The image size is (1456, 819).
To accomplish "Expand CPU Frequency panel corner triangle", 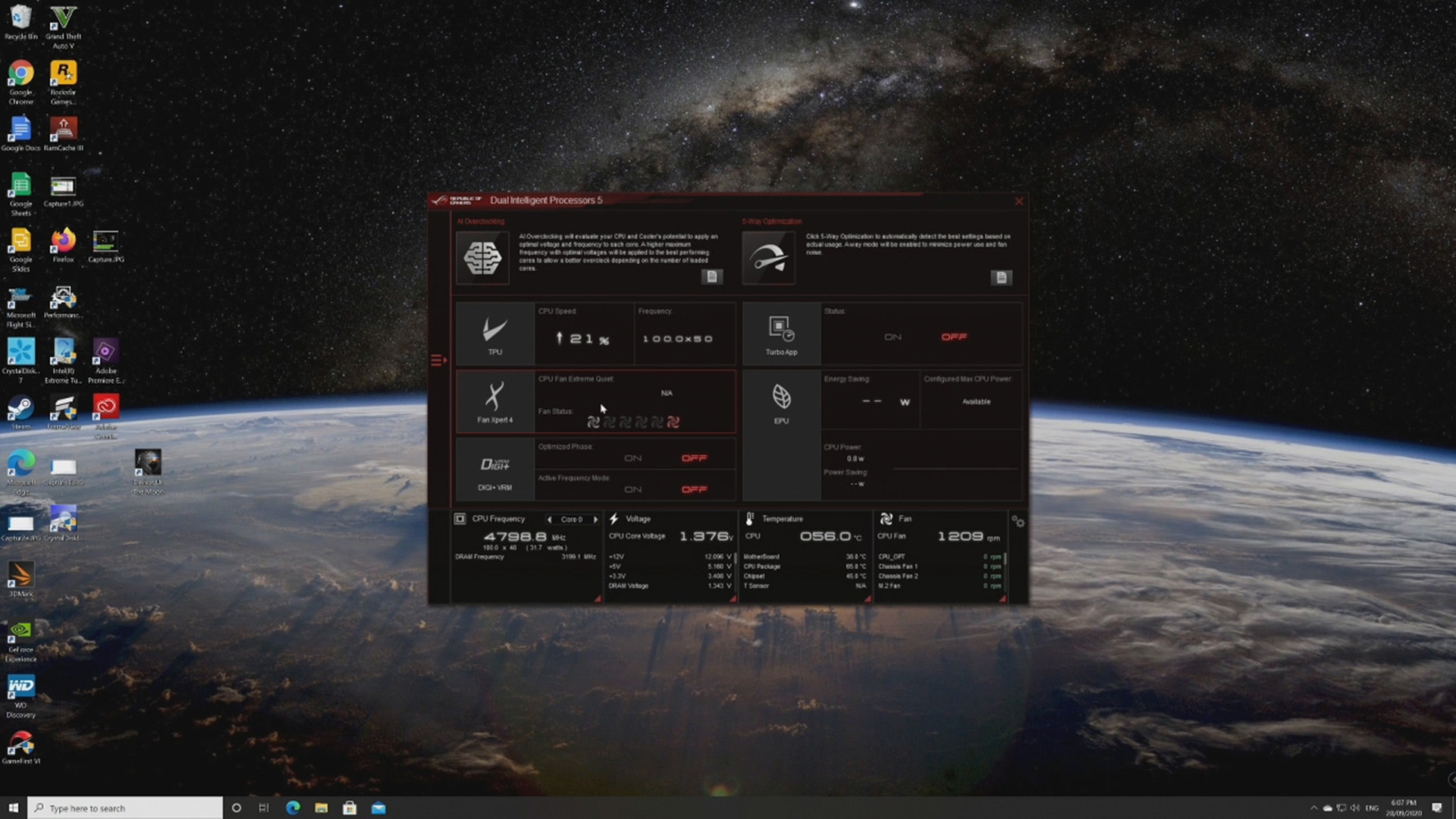I will pos(598,599).
